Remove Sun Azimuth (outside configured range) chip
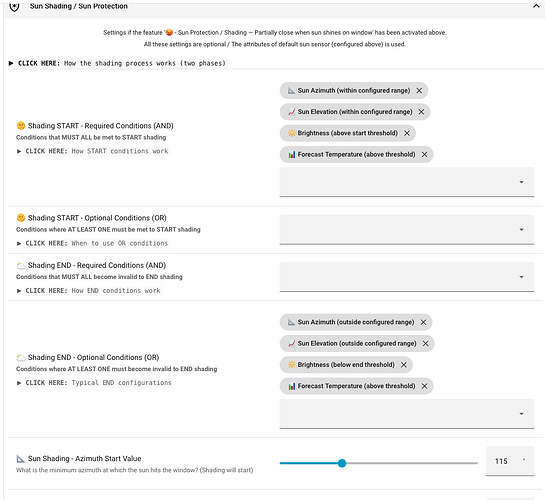 [423, 322]
